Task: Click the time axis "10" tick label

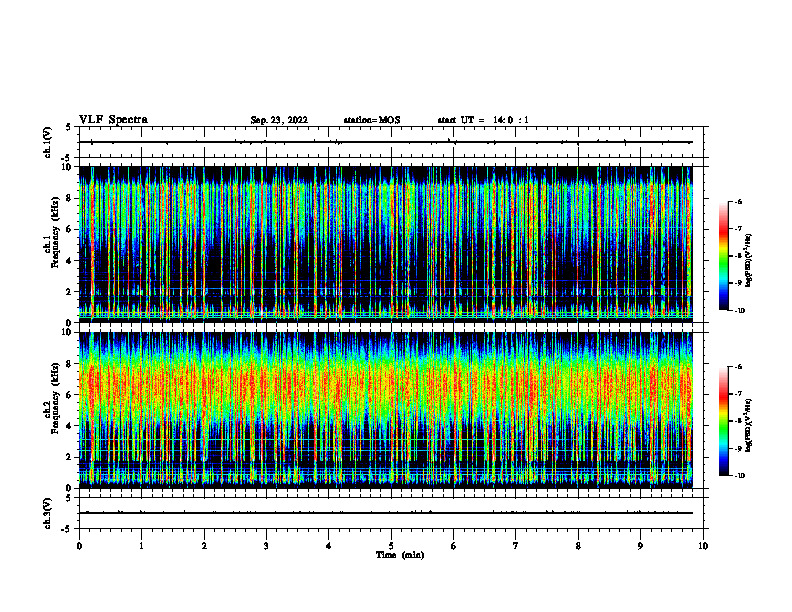Action: pos(703,546)
